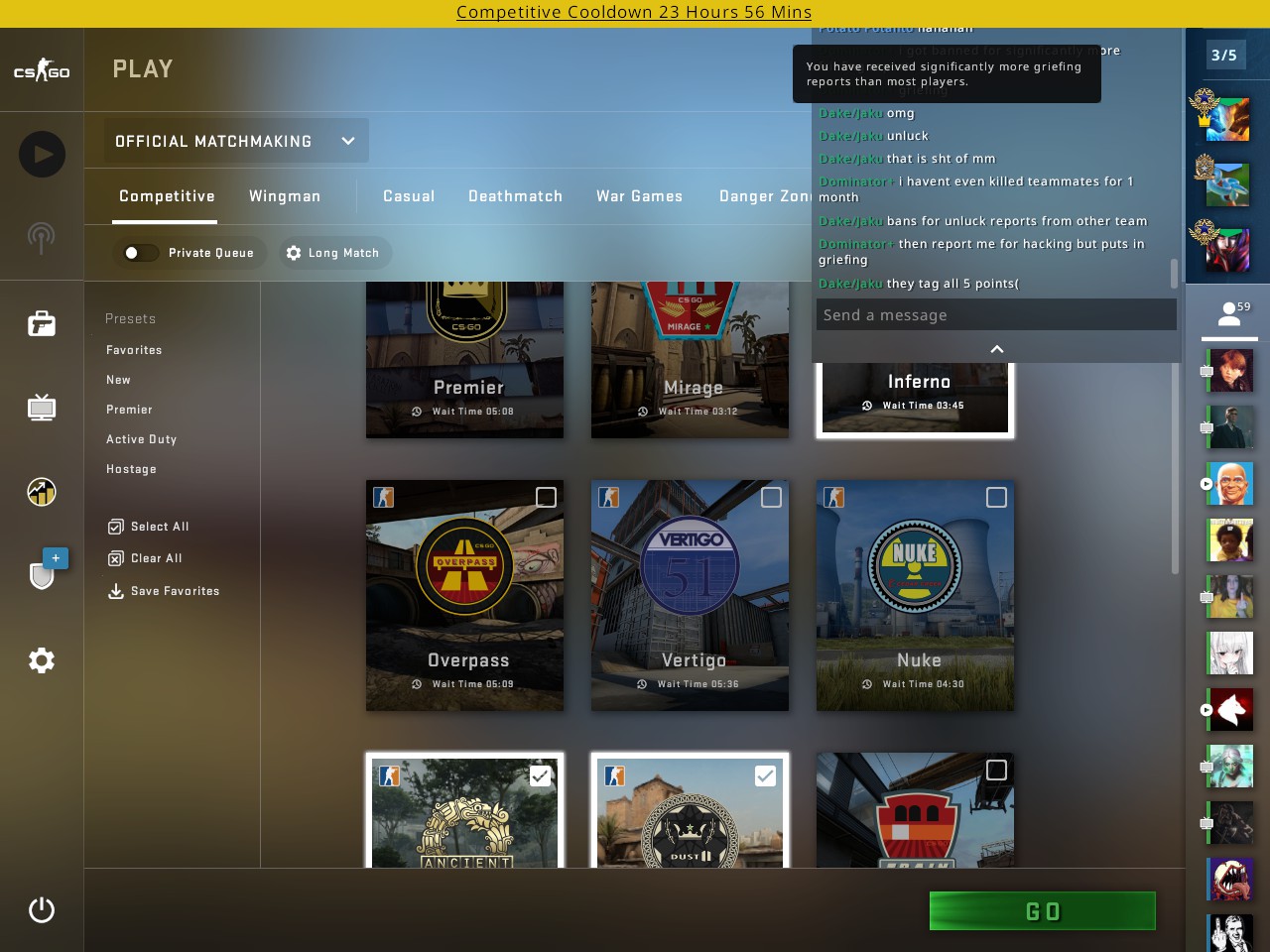Select lobby member avatar with red-masked character
This screenshot has height=952, width=1270.
1227,249
